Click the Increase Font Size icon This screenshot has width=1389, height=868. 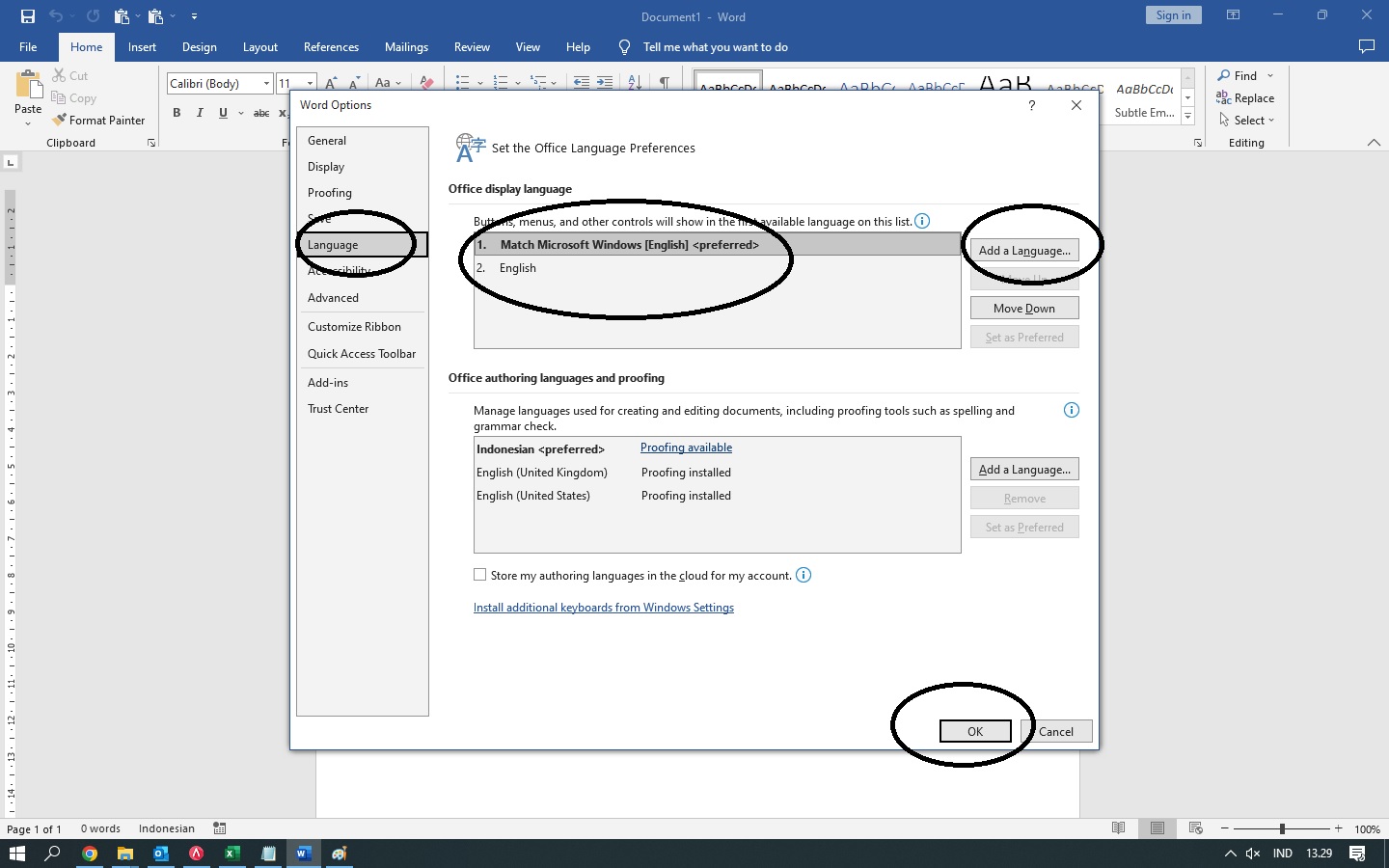click(x=331, y=83)
